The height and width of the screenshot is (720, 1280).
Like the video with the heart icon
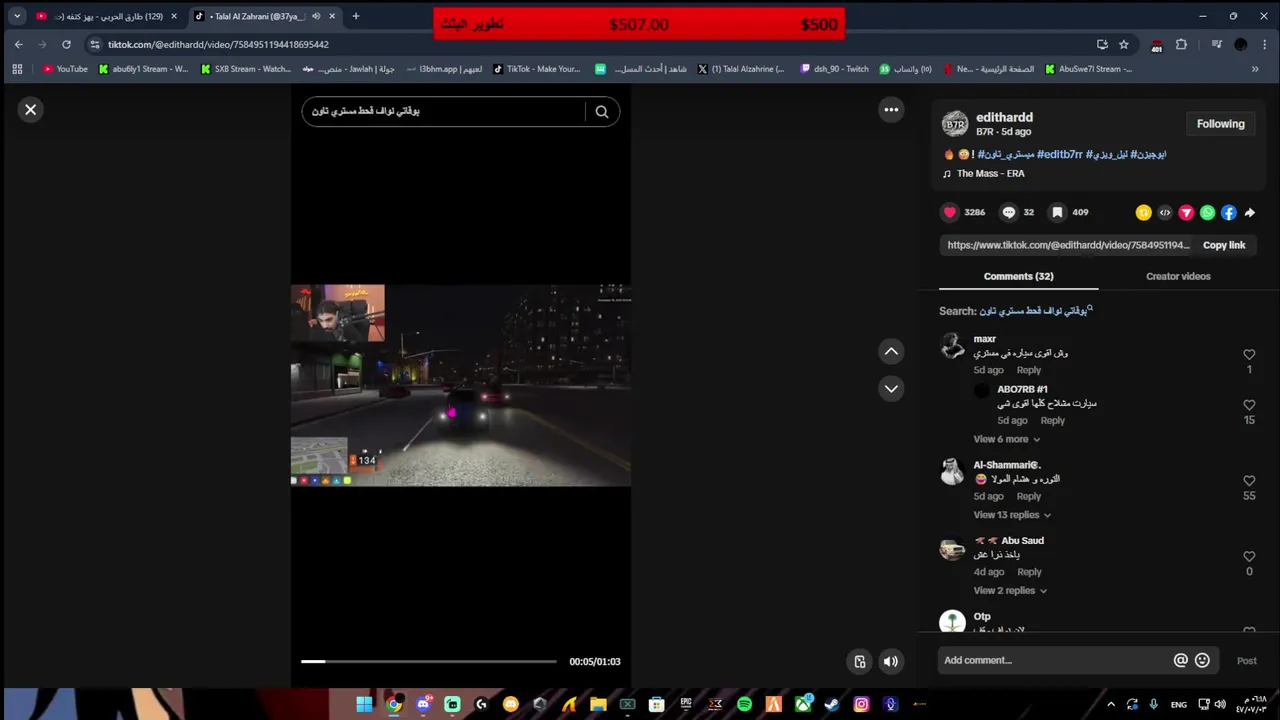[x=950, y=212]
